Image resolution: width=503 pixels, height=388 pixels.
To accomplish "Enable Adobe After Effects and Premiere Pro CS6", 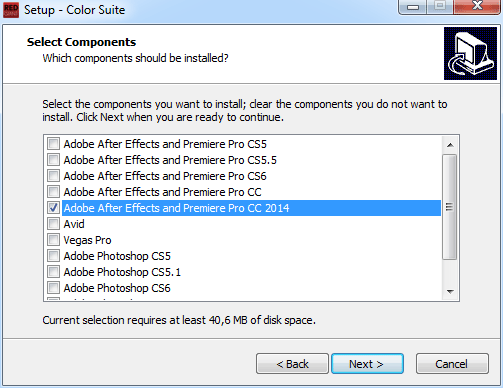I will pos(53,176).
